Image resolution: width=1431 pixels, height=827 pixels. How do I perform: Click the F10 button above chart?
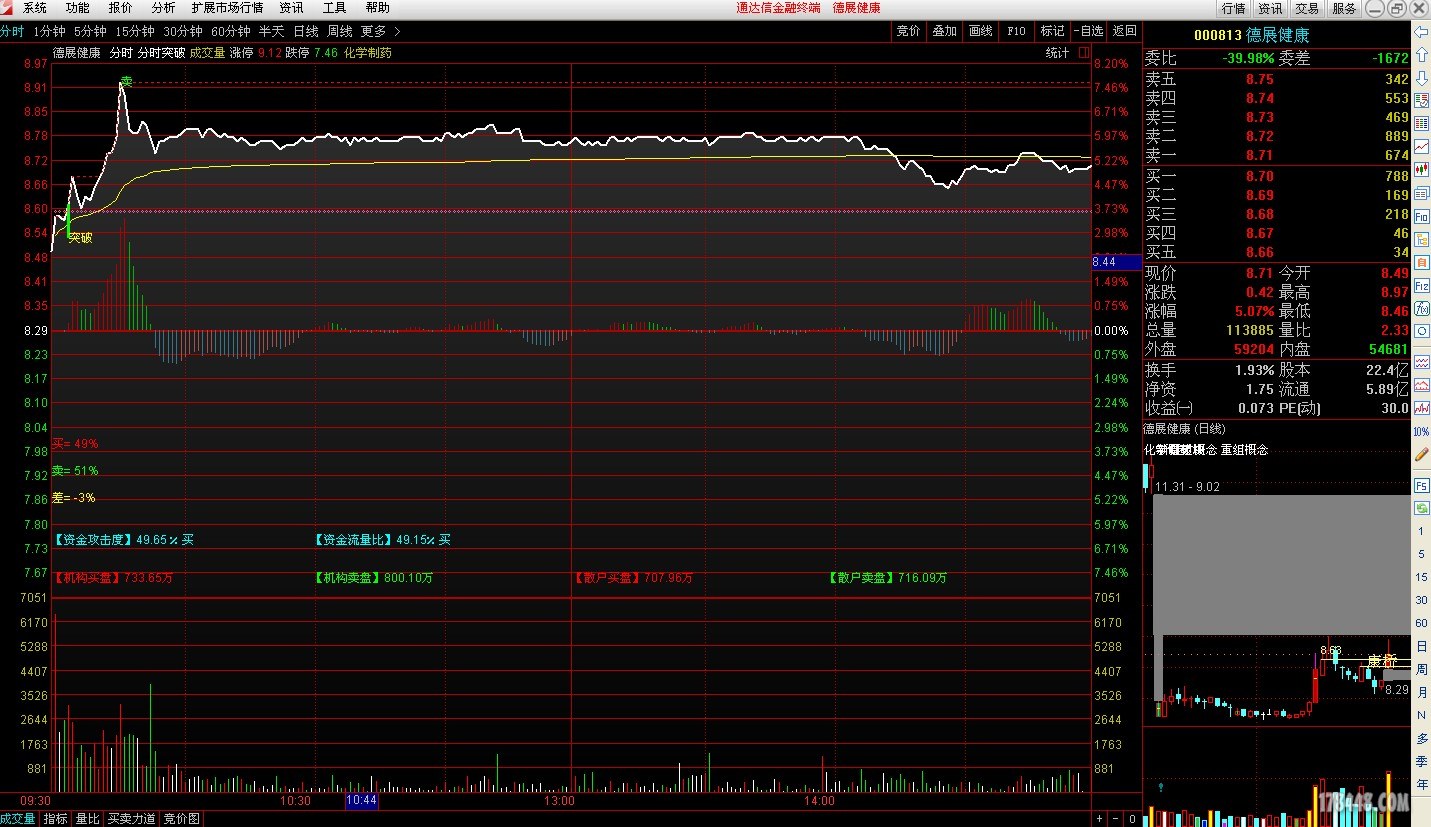click(x=1016, y=31)
